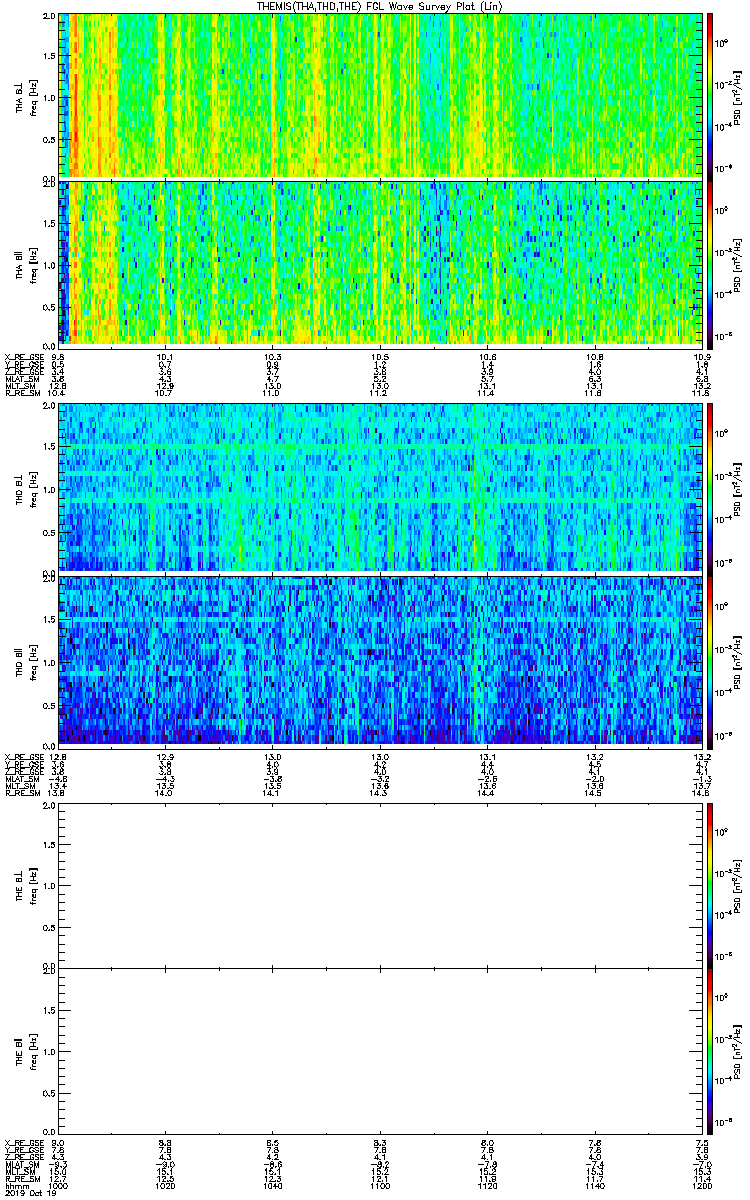Screen dimensions: 750x1200
Task: Click the 1100 time tick label
Action: (380, 1186)
